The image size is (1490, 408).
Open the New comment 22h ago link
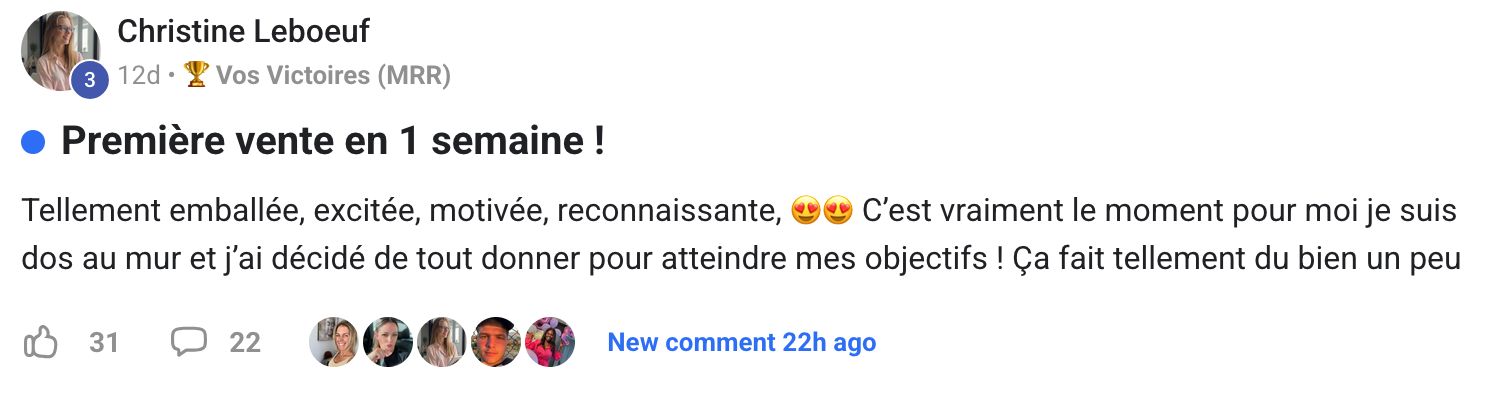click(741, 343)
